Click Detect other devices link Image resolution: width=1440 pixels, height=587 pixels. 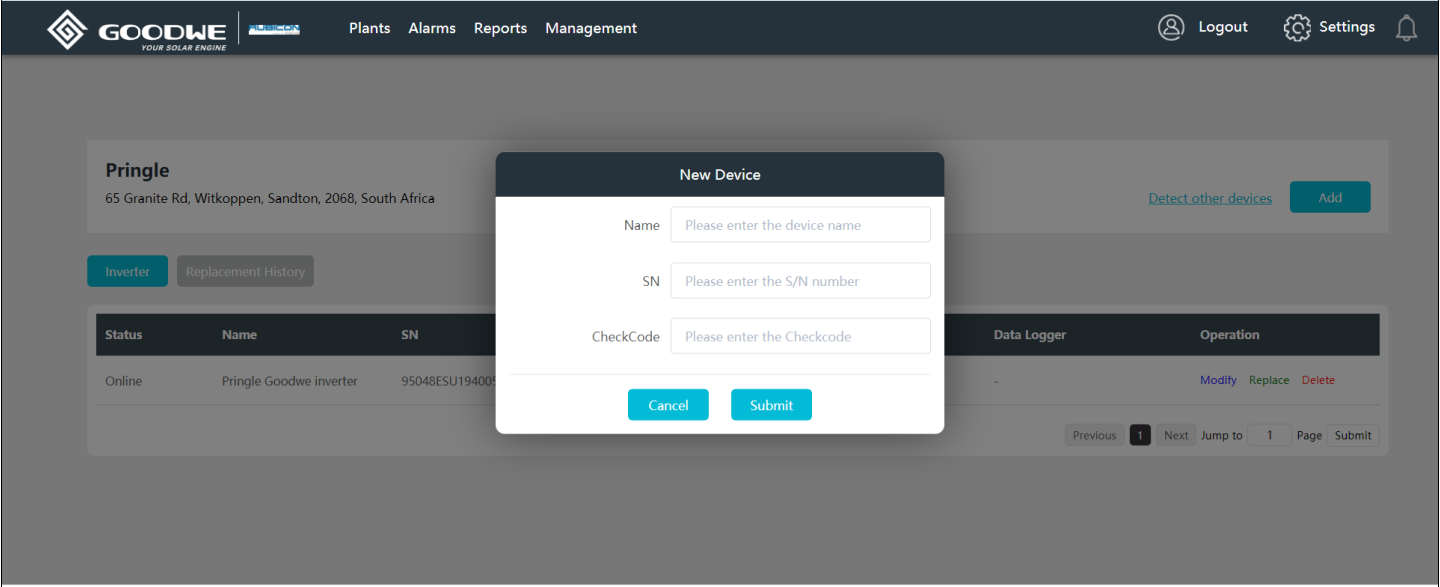(1210, 198)
